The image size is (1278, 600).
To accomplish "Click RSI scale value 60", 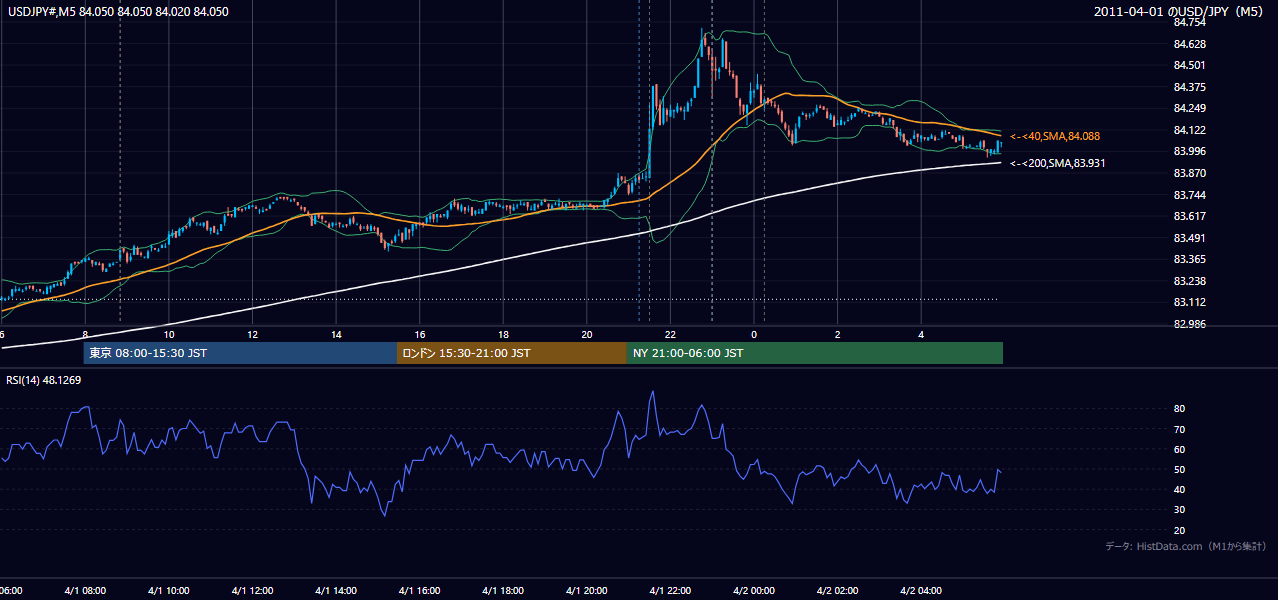I will pyautogui.click(x=1179, y=449).
